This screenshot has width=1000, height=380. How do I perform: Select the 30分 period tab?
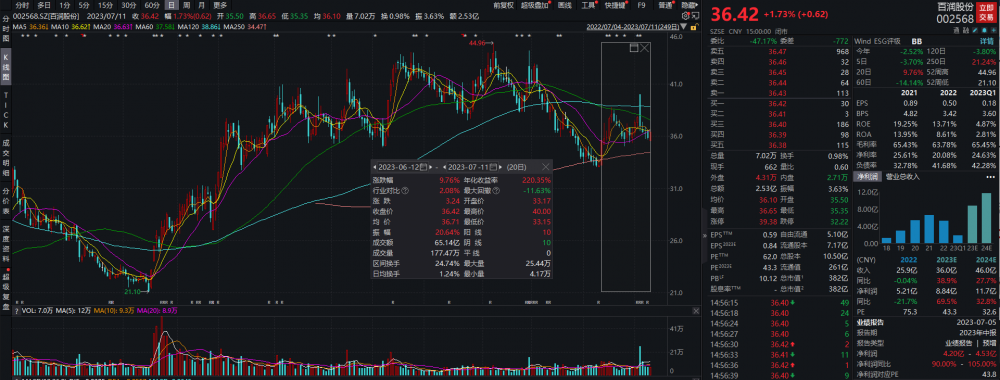tap(129, 5)
